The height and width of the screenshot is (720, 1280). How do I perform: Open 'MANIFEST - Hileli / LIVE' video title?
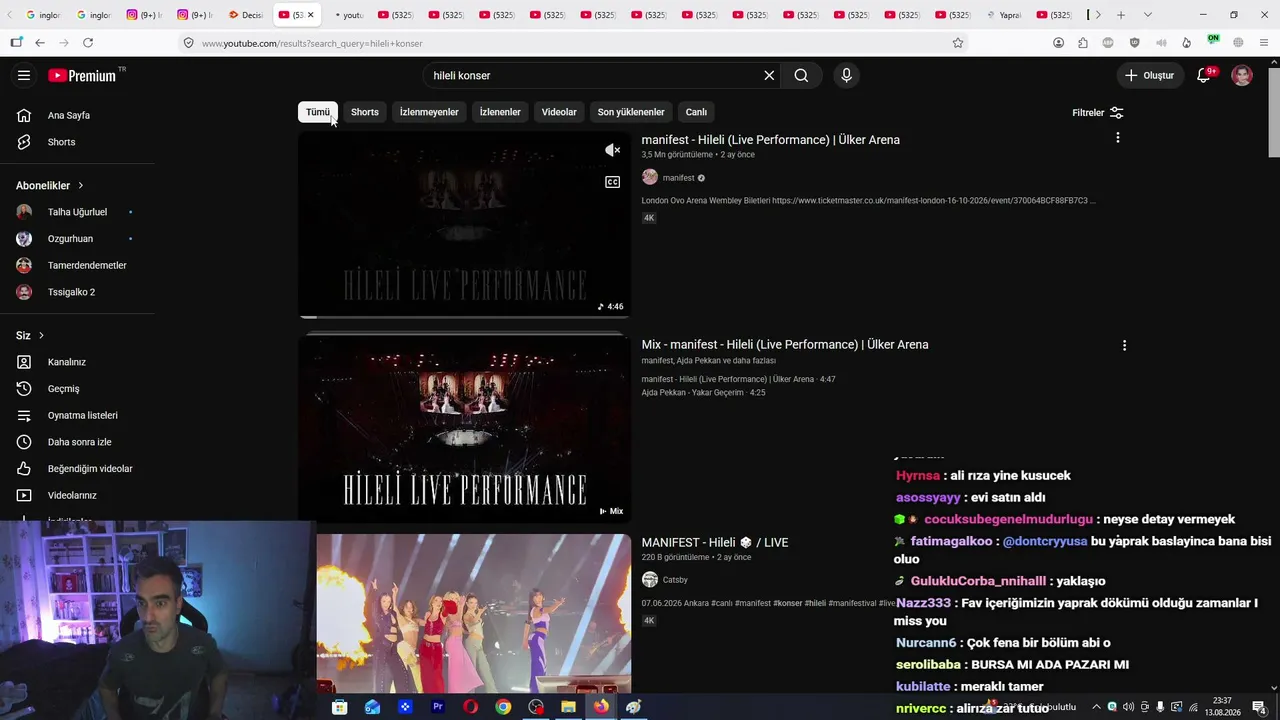[x=715, y=542]
